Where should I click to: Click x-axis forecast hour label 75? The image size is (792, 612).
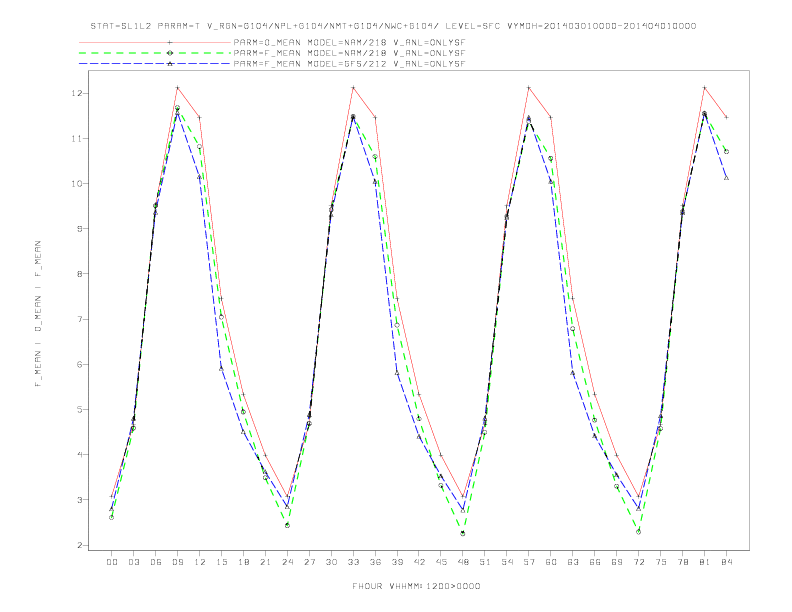[661, 562]
